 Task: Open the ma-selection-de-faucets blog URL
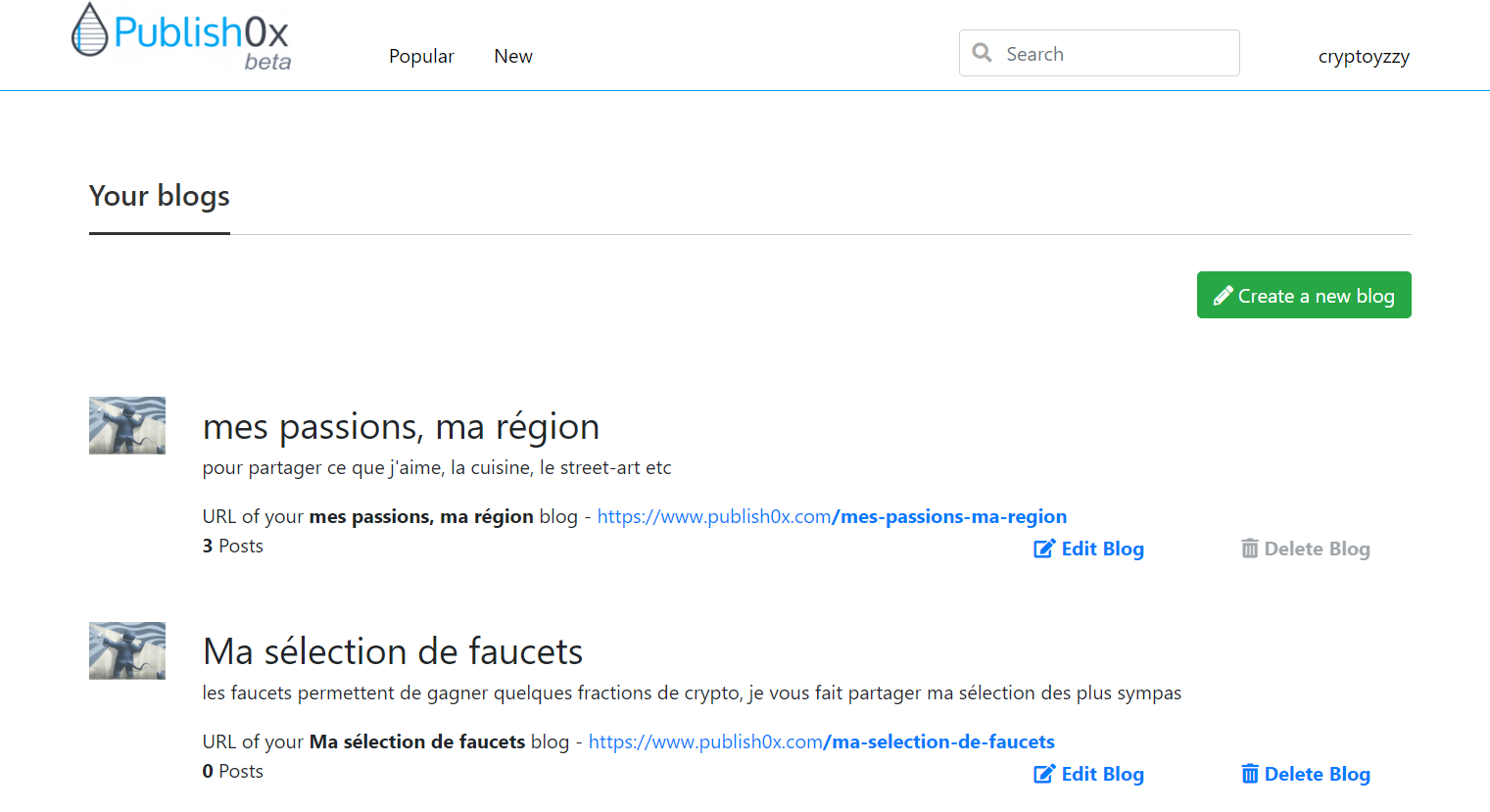point(822,741)
